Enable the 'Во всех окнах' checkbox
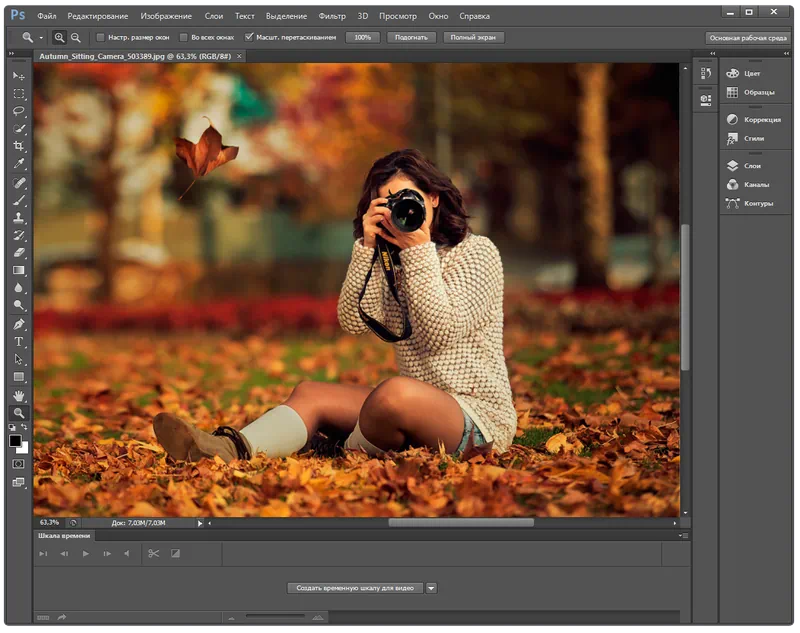The height and width of the screenshot is (633, 800). coord(182,37)
